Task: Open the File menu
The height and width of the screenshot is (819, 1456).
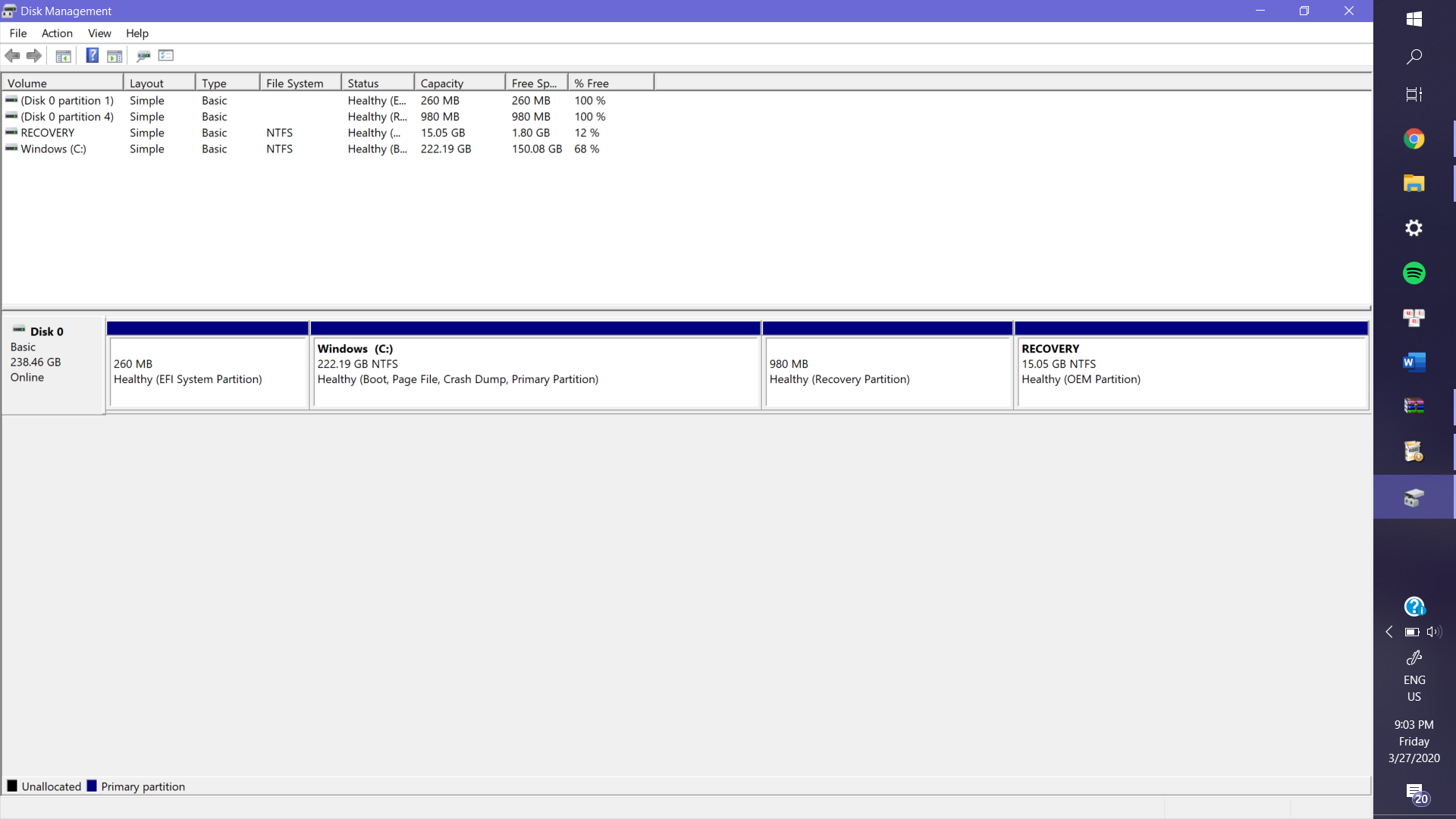Action: [18, 33]
